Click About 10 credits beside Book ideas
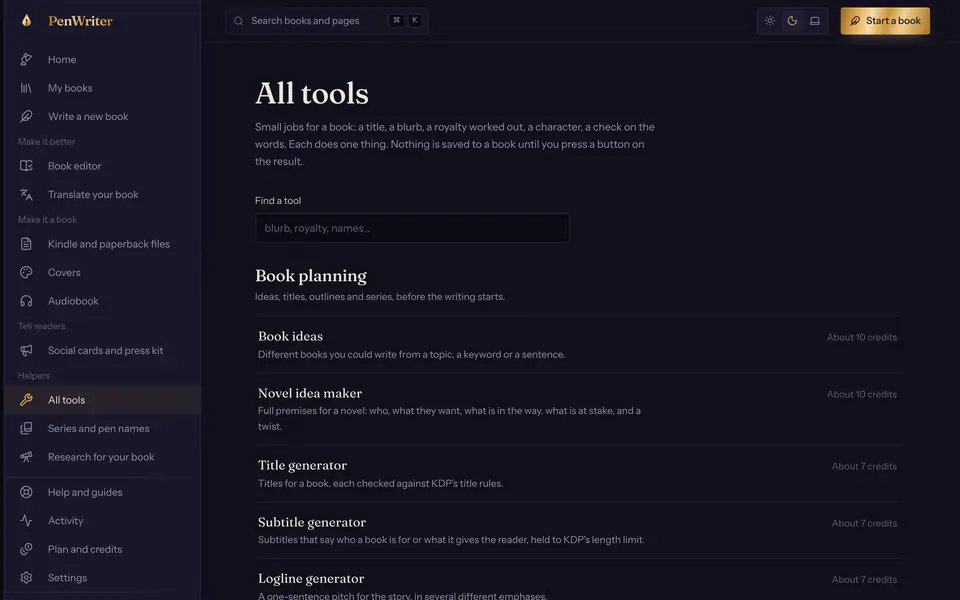This screenshot has height=600, width=960. click(861, 337)
